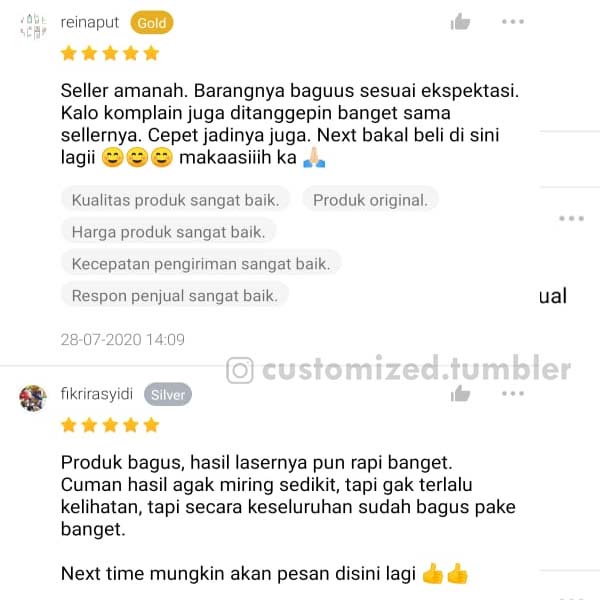Open the reinaput username link
Screen dimensions: 600x600
click(90, 22)
